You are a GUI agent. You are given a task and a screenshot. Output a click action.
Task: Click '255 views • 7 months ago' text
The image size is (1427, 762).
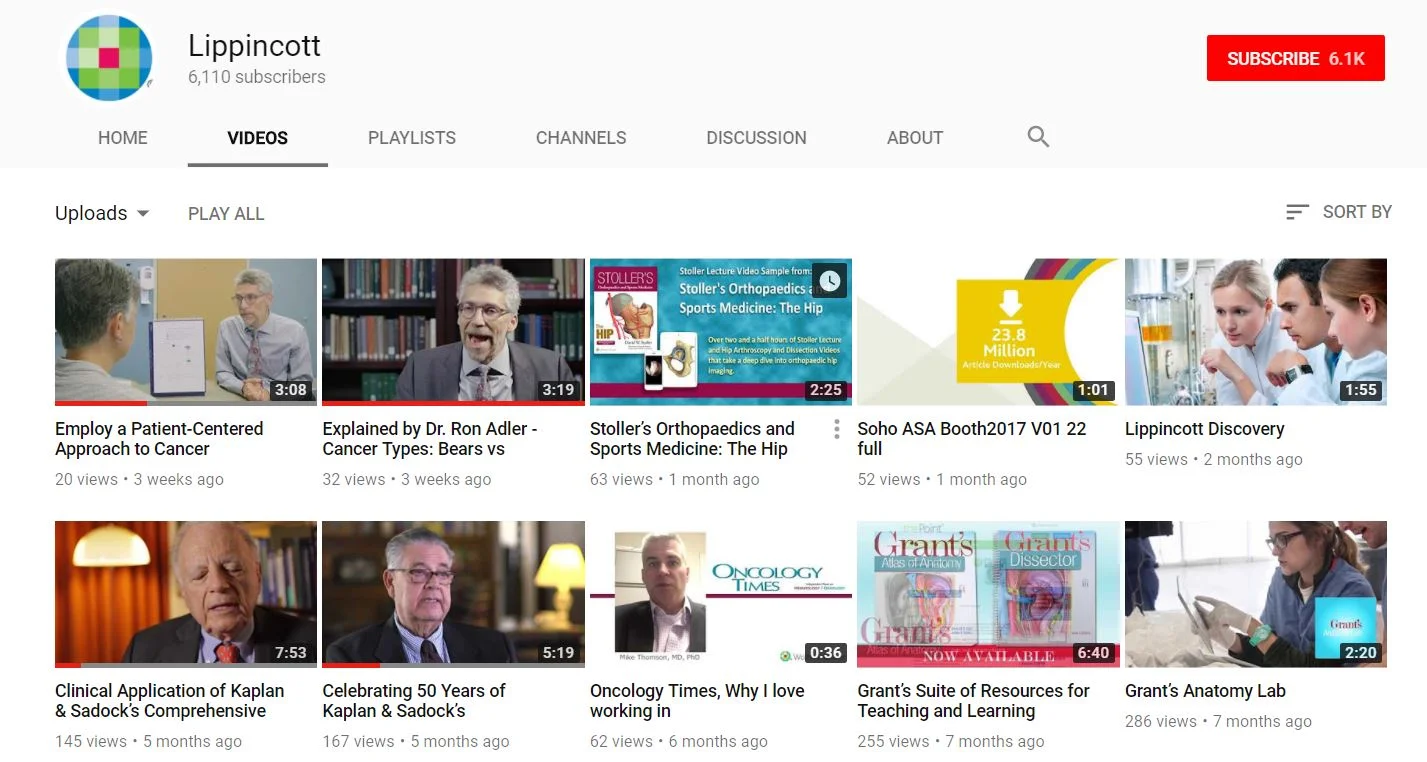[x=950, y=742]
